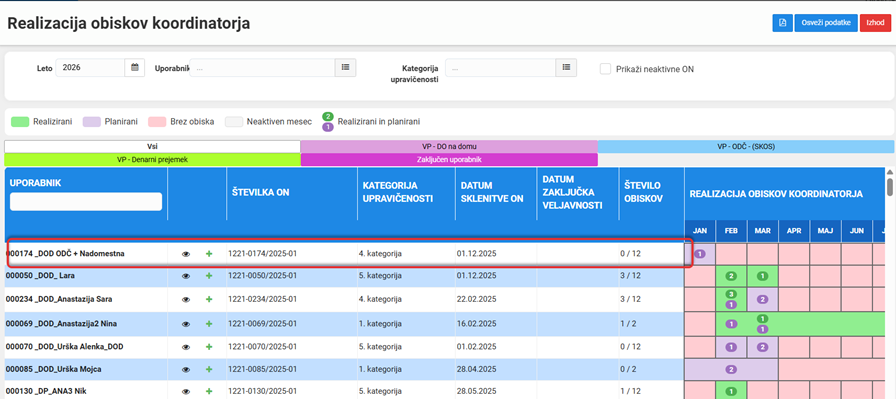Click the planned badge 1 in JAN for user 000174
This screenshot has height=399, width=896.
699,253
